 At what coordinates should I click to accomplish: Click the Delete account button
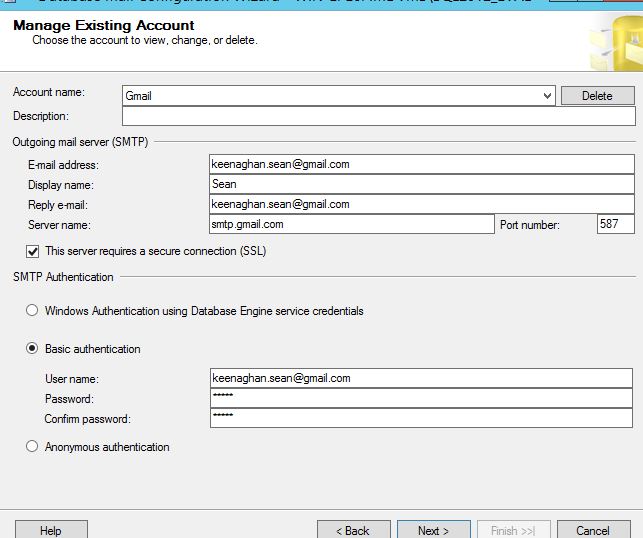click(597, 96)
